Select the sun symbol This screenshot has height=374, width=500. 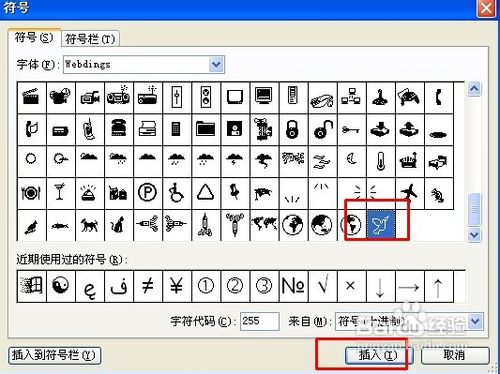[32, 161]
